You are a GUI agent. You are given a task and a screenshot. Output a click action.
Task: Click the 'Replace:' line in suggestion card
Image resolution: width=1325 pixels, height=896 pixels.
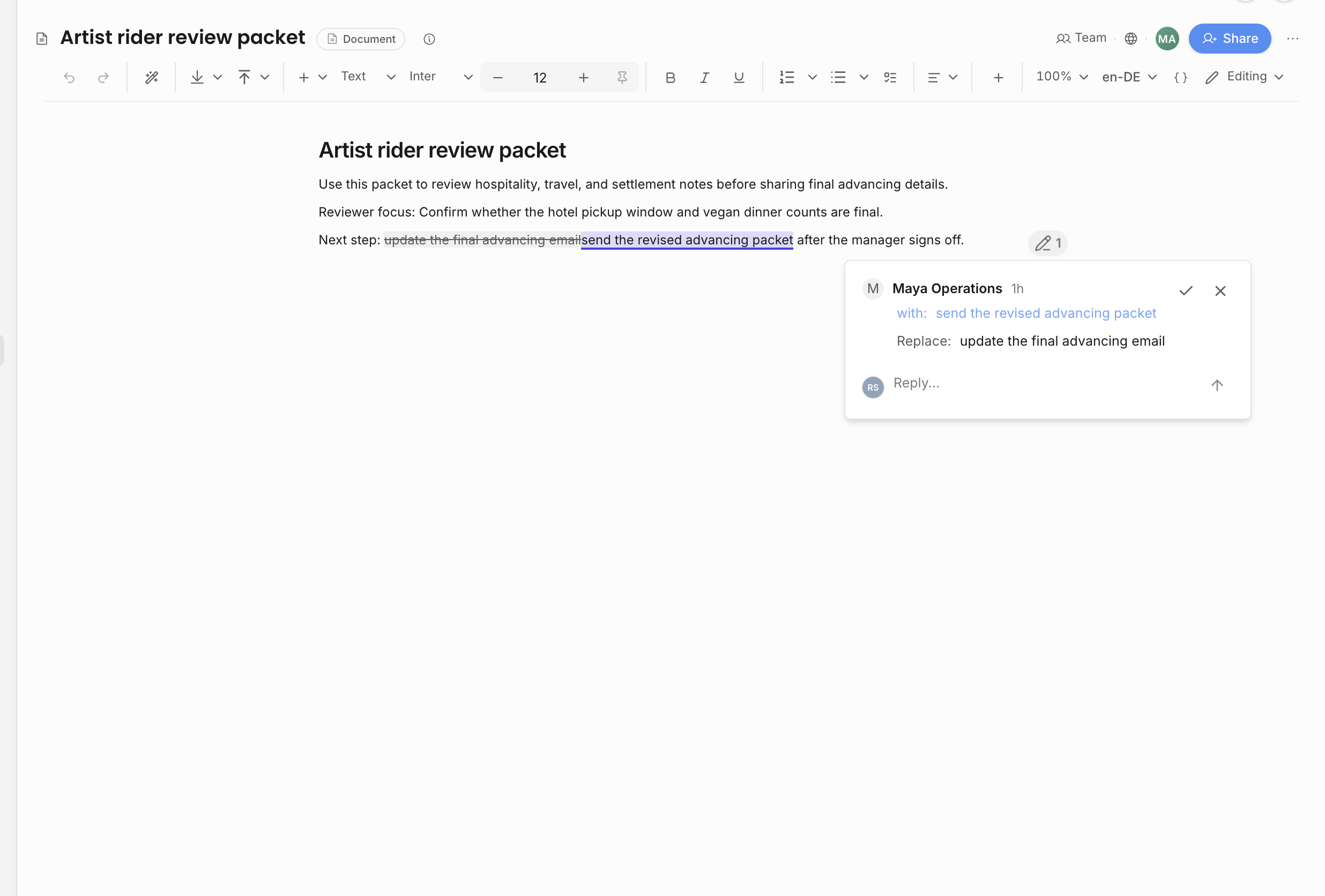pyautogui.click(x=1031, y=341)
